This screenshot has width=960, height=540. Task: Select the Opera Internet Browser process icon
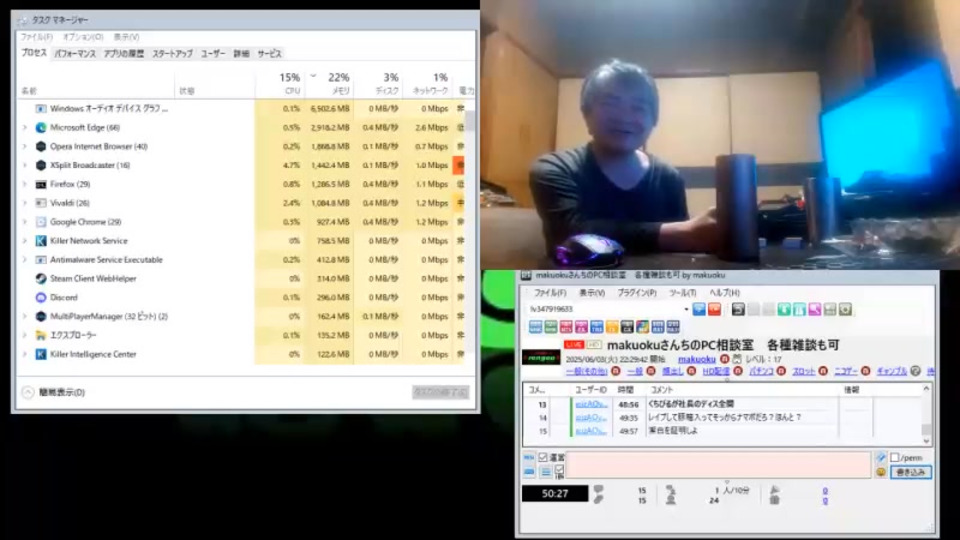pyautogui.click(x=41, y=146)
